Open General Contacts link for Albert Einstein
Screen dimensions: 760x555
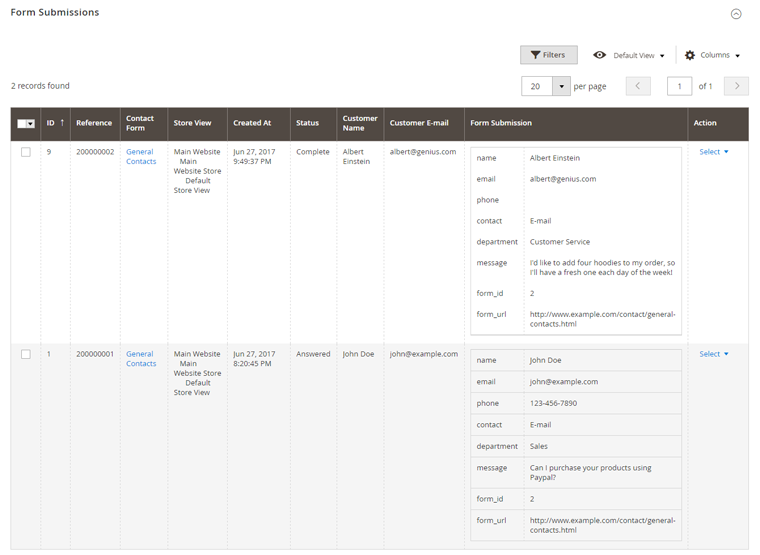(141, 157)
